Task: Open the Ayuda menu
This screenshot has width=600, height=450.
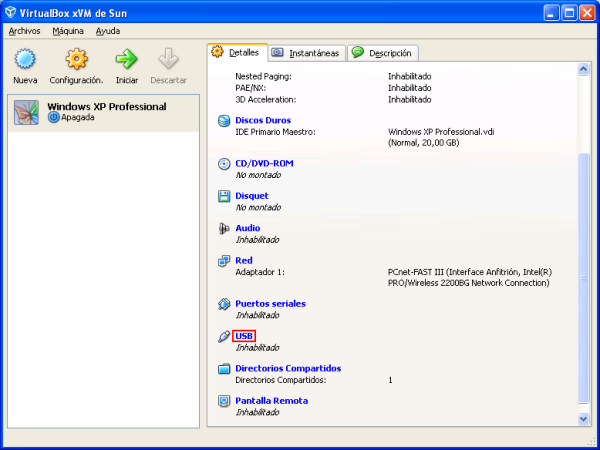Action: coord(107,31)
